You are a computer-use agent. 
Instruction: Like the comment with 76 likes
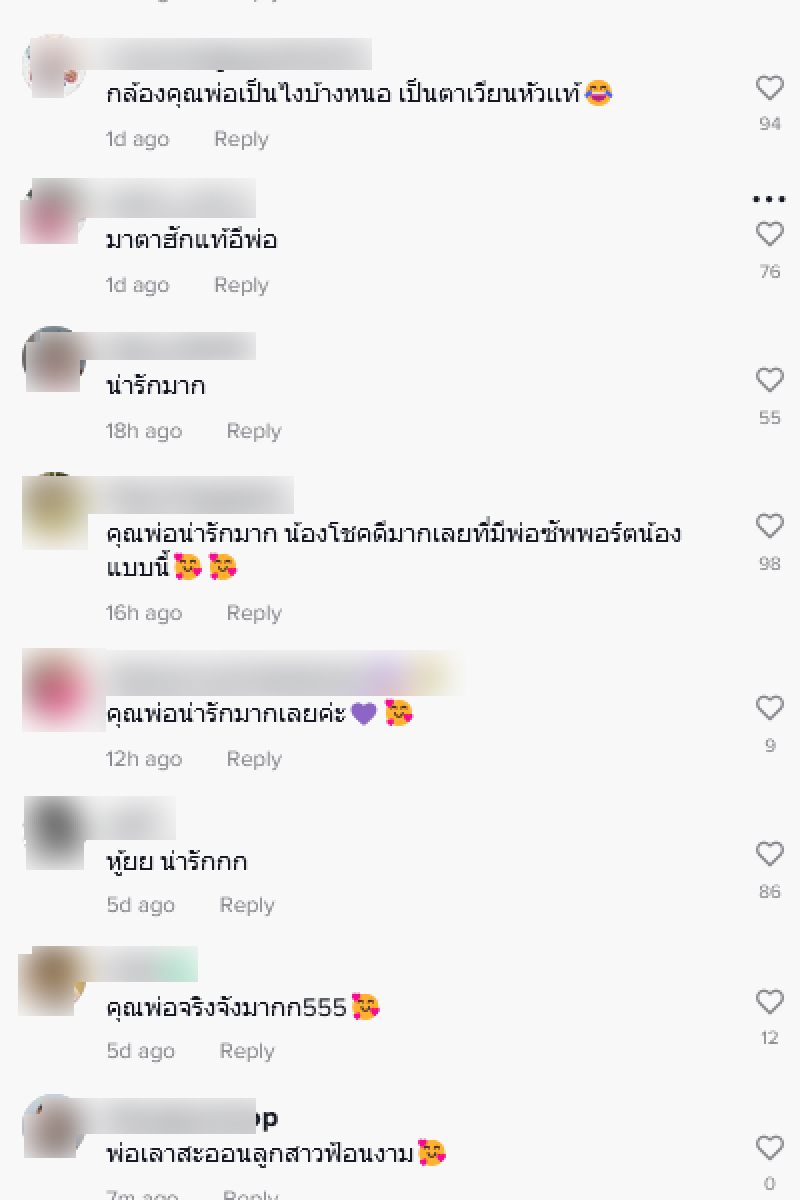[x=769, y=235]
